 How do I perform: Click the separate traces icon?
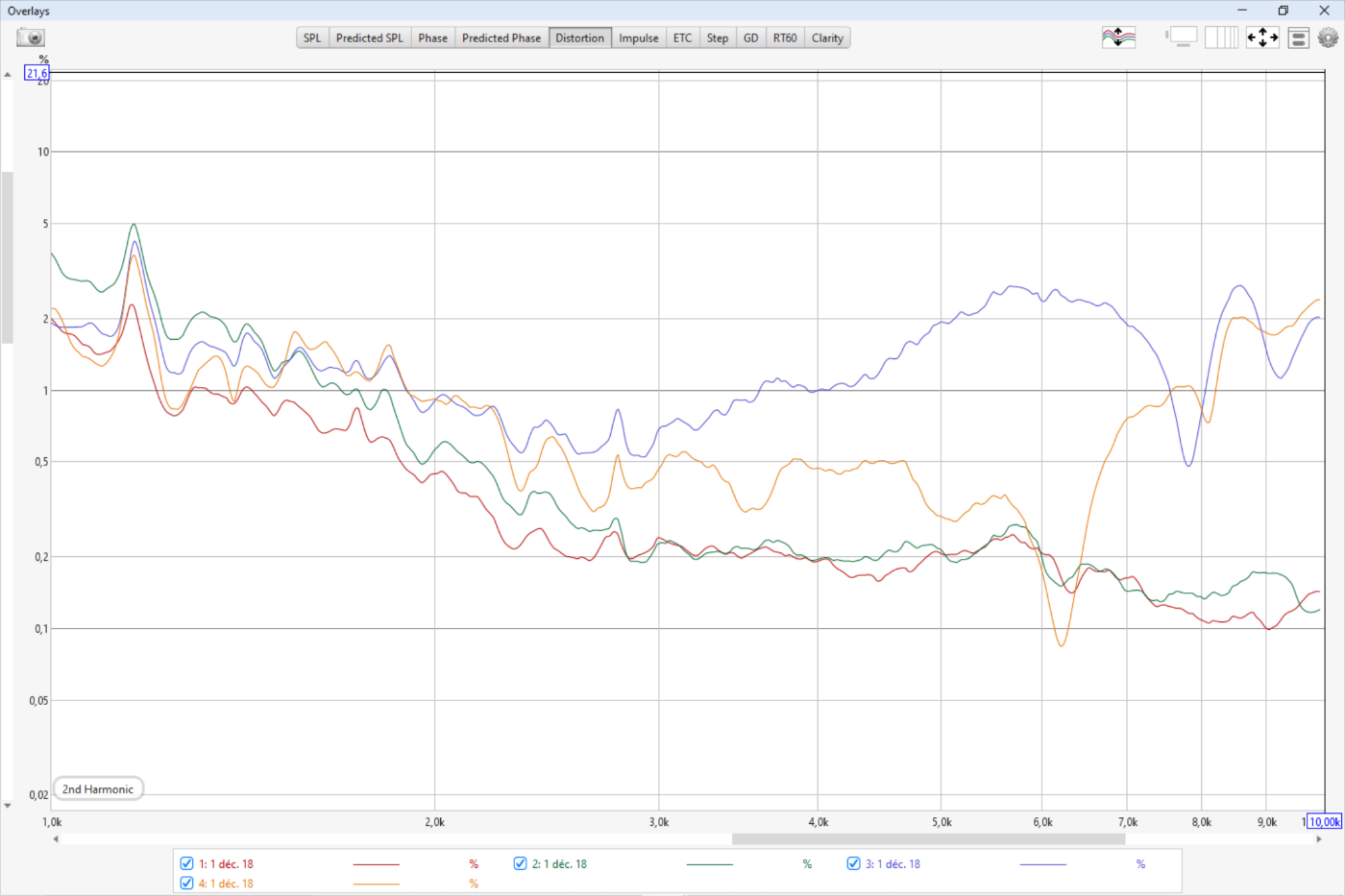1118,37
